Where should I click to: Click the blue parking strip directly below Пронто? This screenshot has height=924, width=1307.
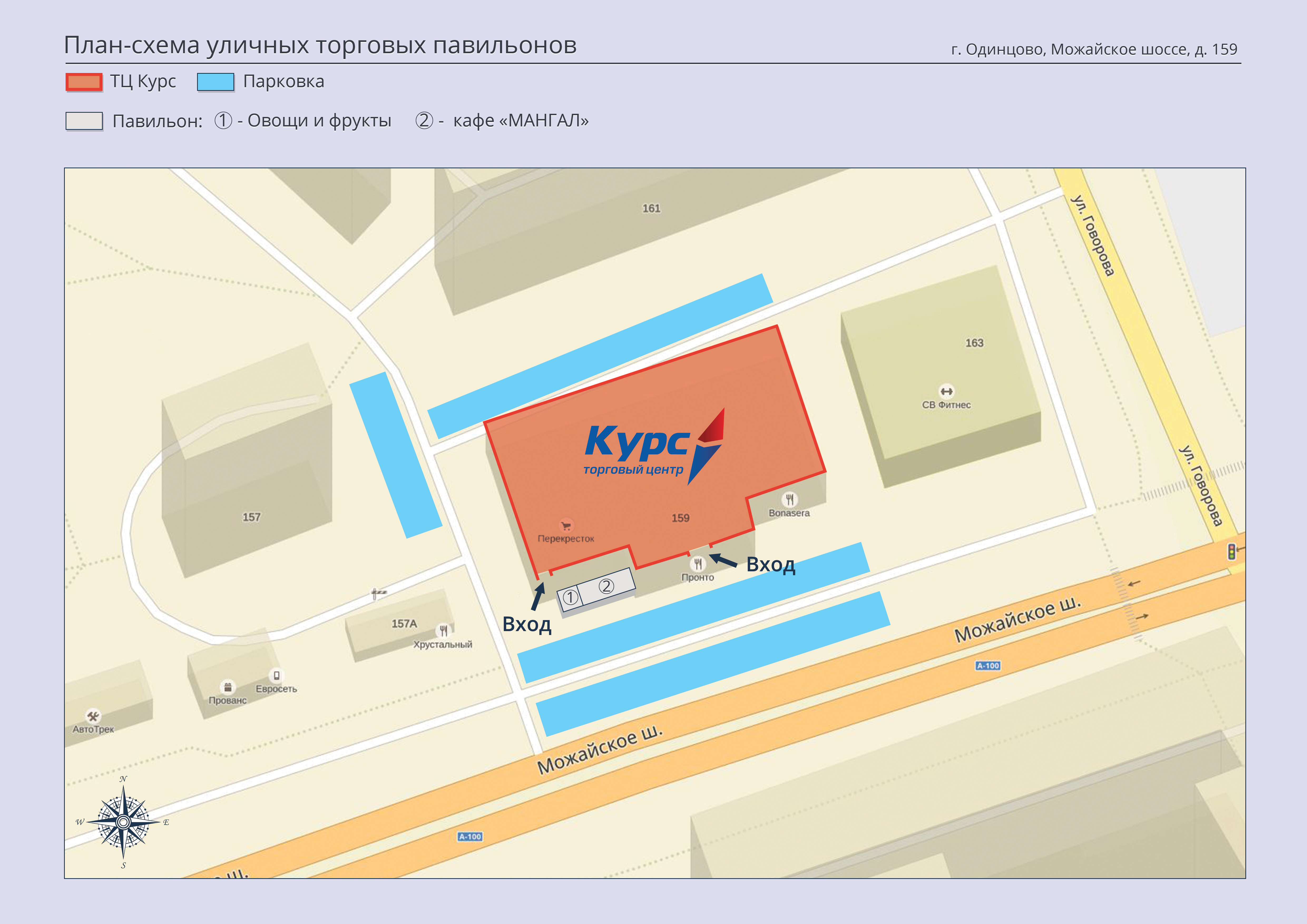click(693, 613)
